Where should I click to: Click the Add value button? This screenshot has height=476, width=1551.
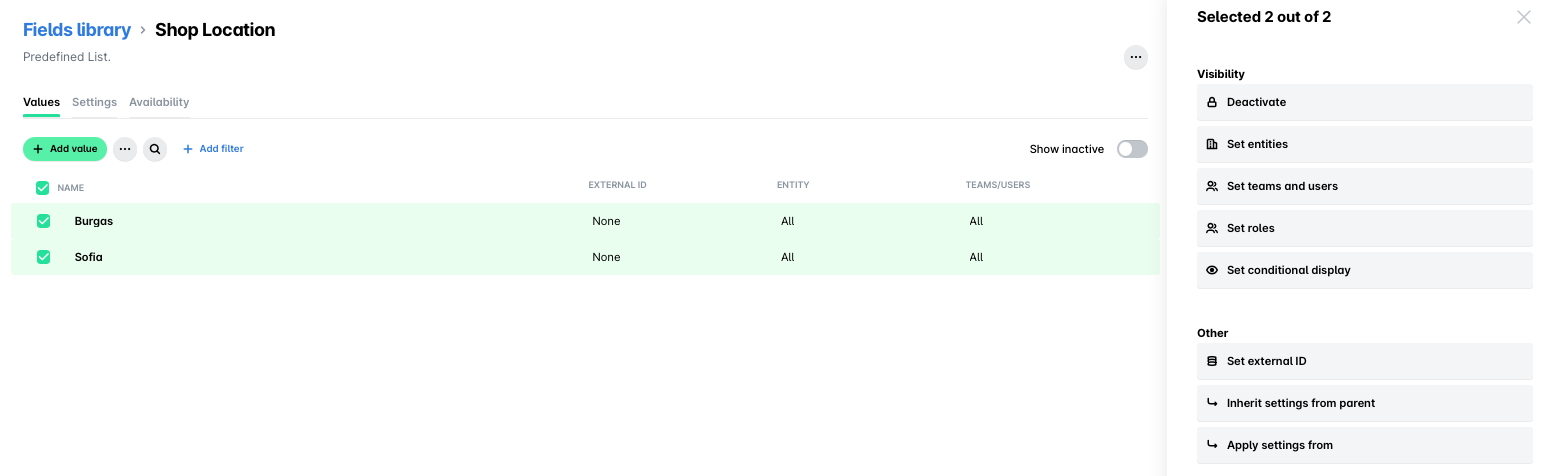point(65,149)
